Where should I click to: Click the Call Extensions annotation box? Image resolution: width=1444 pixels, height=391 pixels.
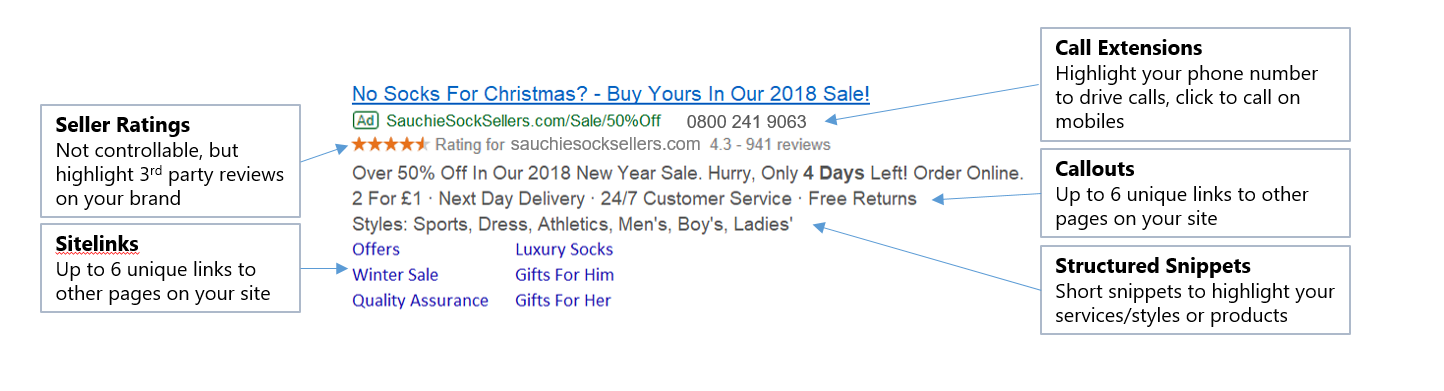(1195, 84)
